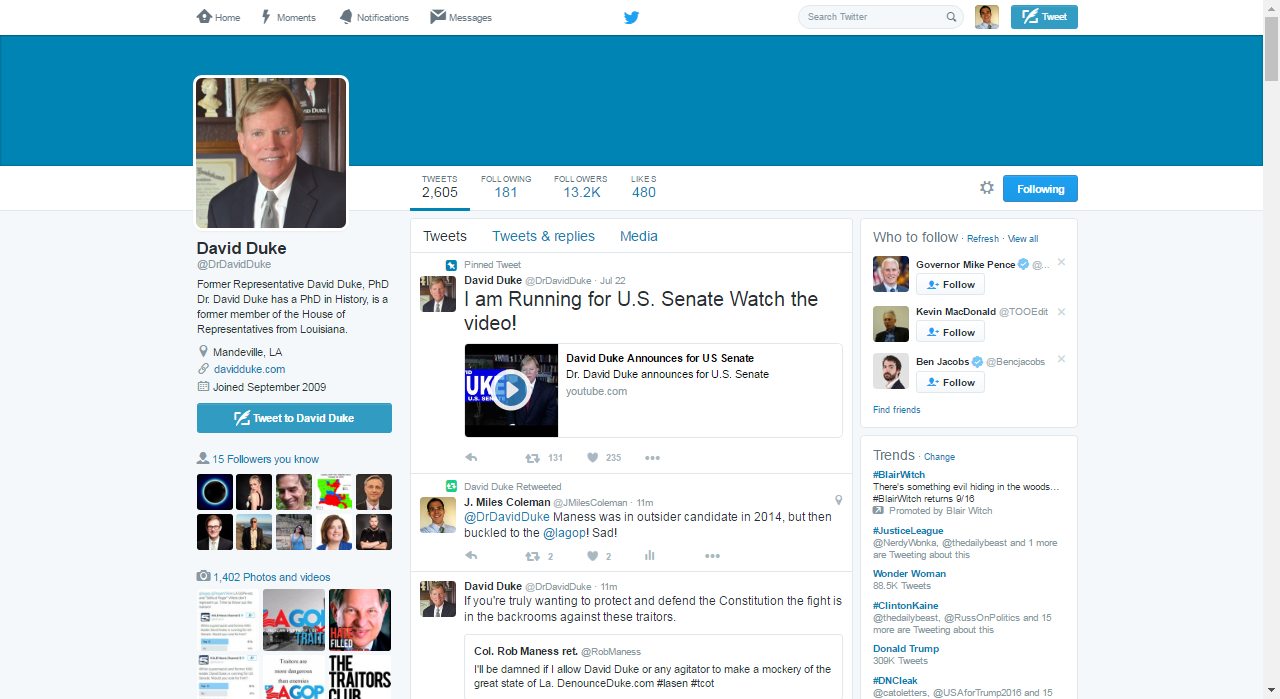
Task: Open the Followers 13.2K list
Action: click(x=581, y=186)
